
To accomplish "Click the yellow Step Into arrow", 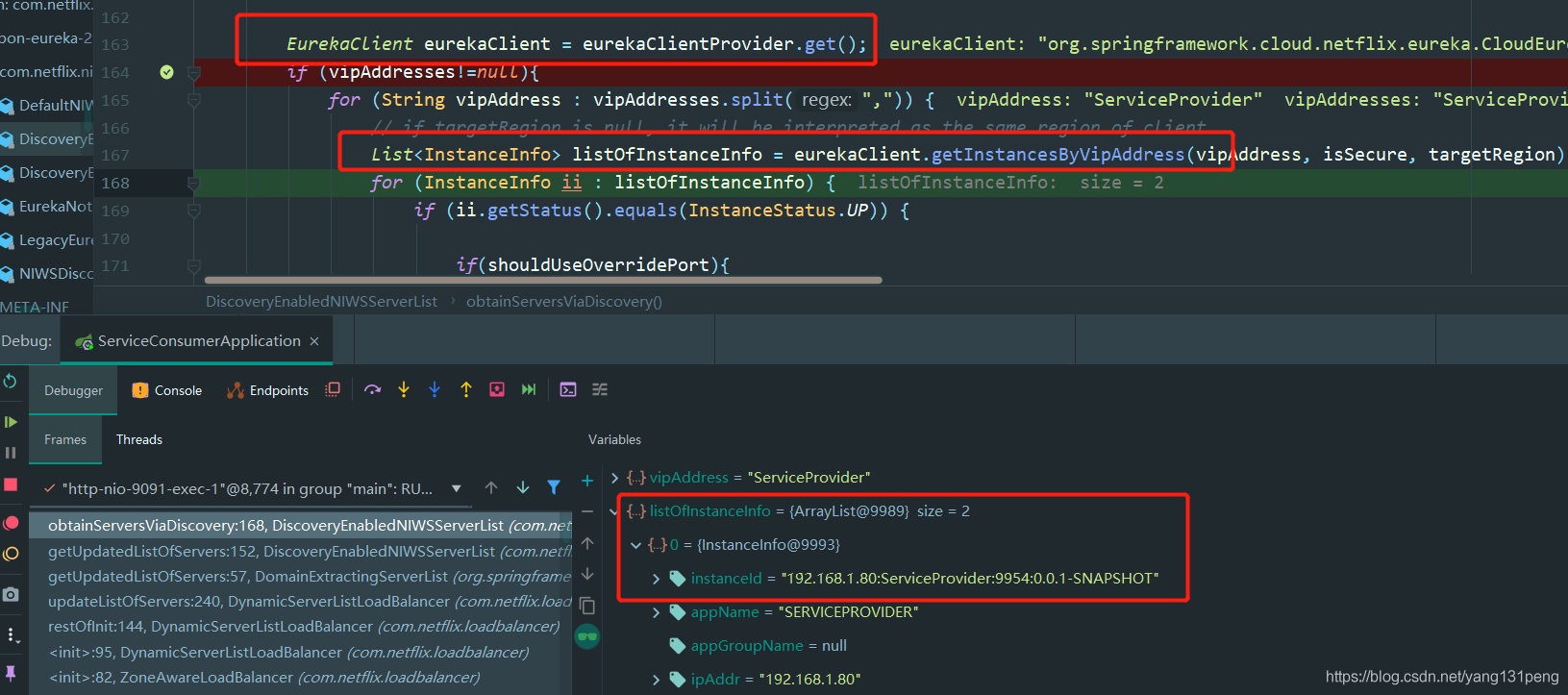I will click(x=404, y=389).
